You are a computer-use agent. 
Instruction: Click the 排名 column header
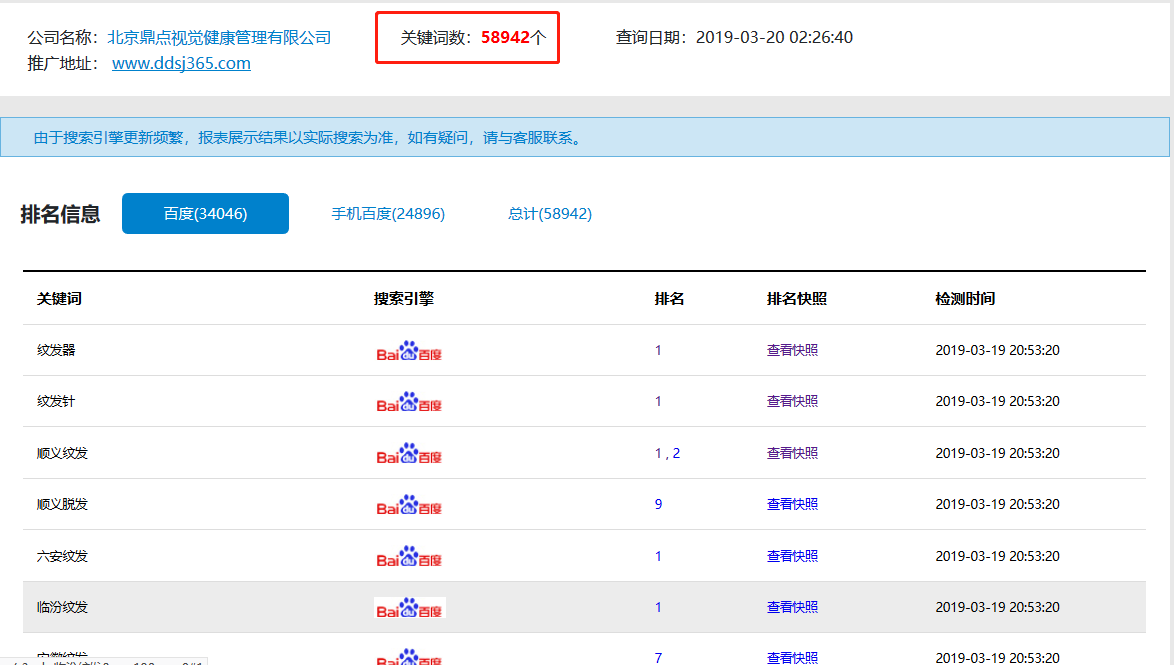point(669,299)
